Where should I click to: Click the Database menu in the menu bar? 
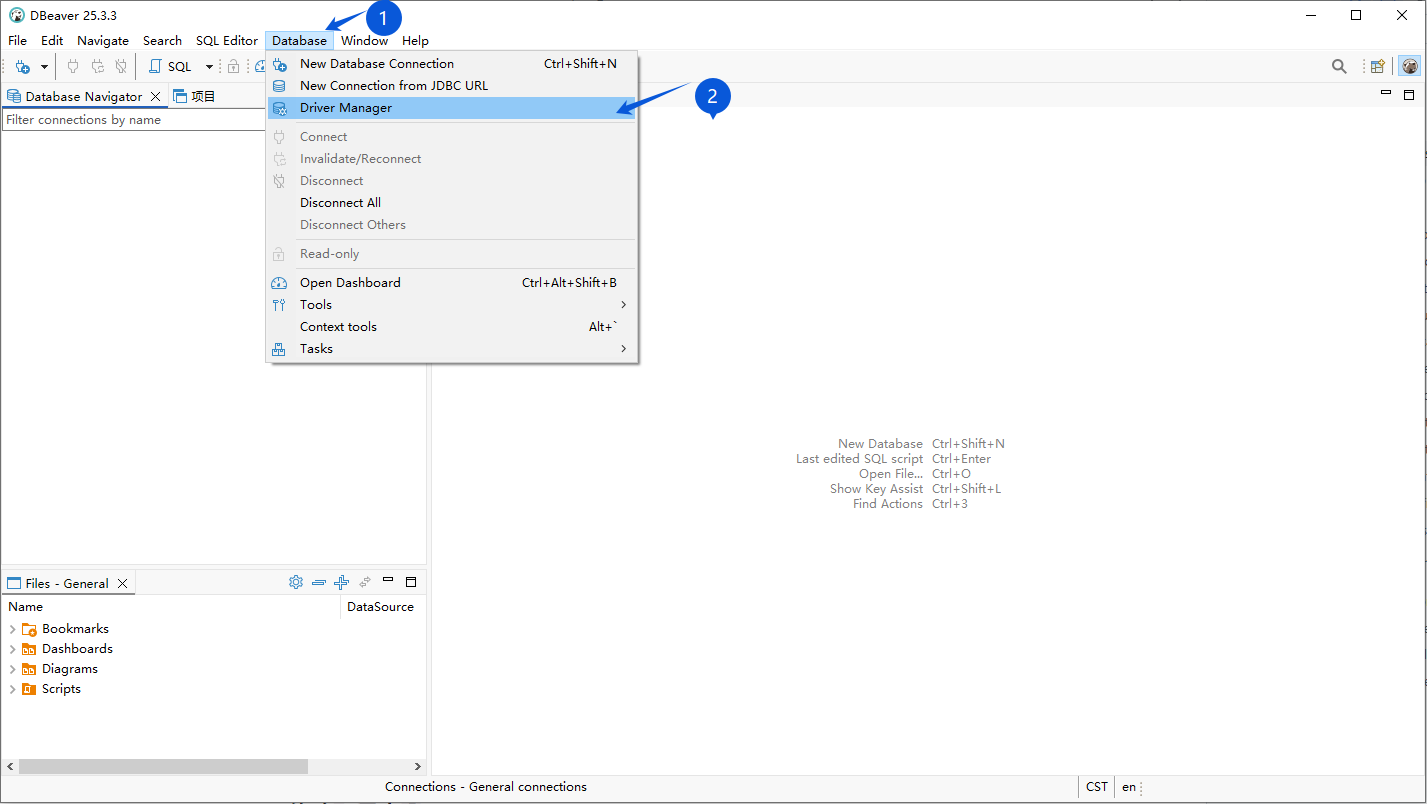tap(299, 41)
